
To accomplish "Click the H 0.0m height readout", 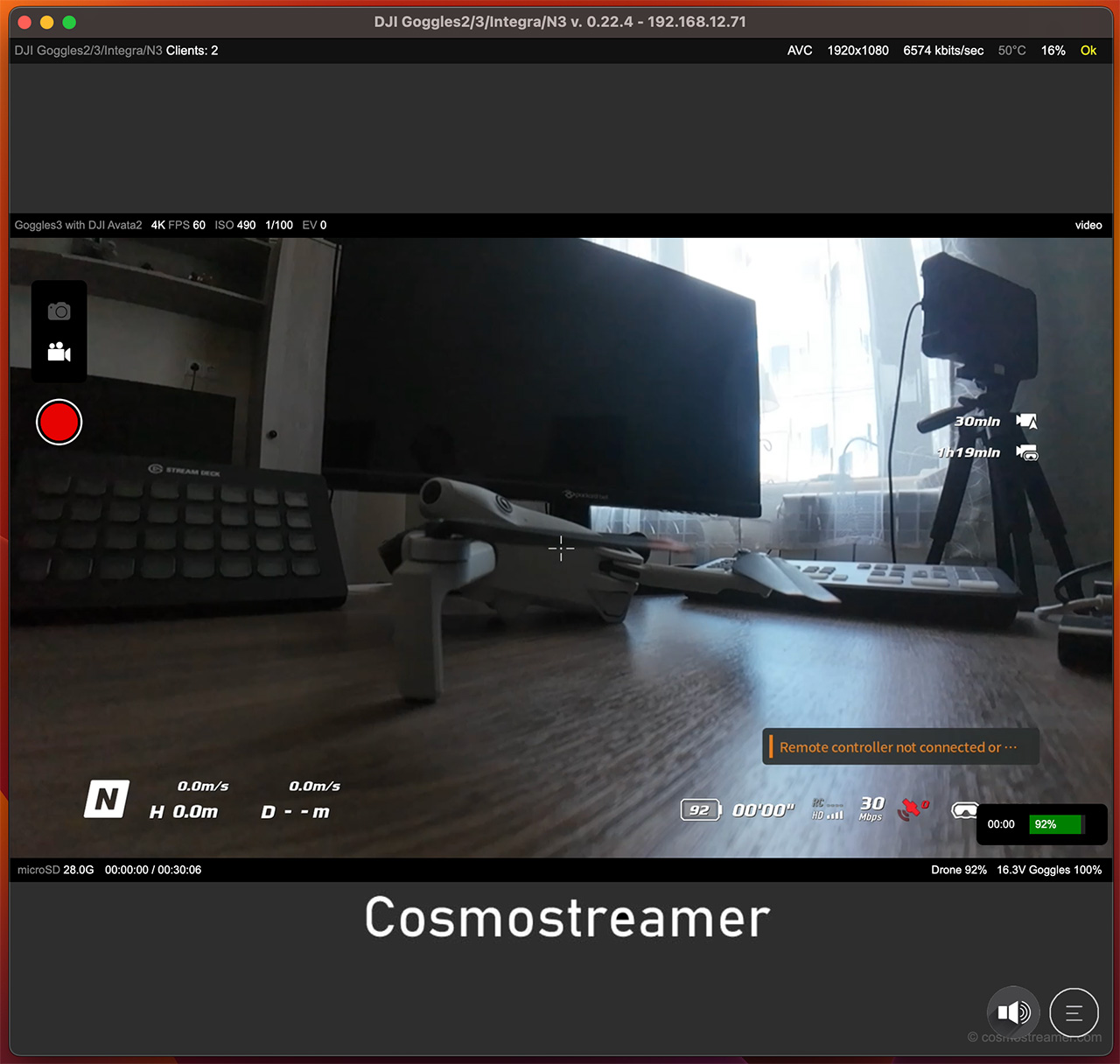I will [184, 812].
